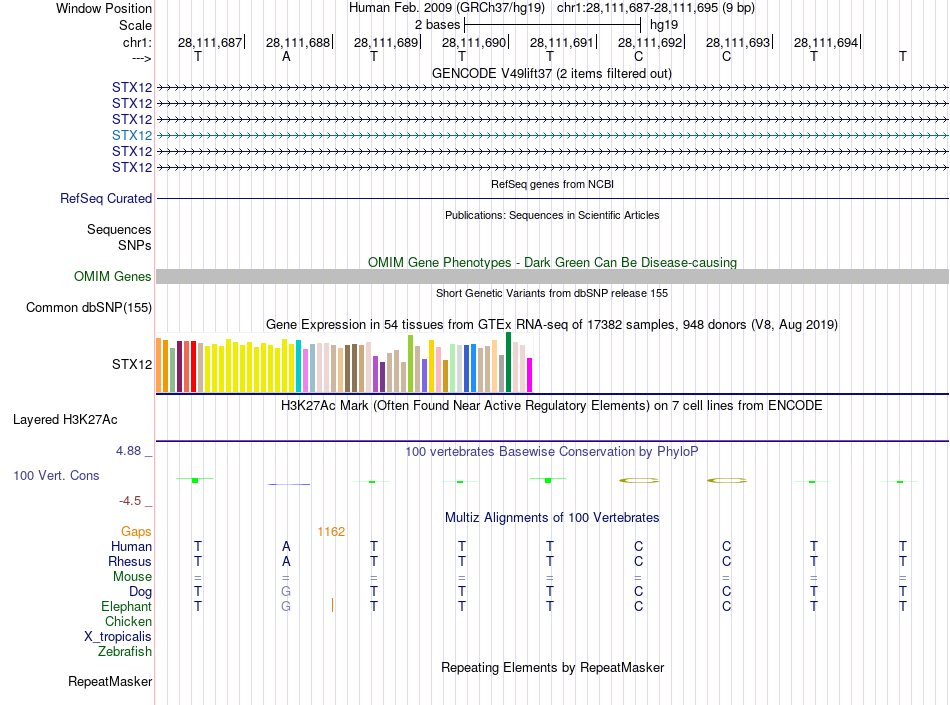950x705 pixels.
Task: Click the first yellow PhyloP conservation arrow
Action: click(x=639, y=481)
